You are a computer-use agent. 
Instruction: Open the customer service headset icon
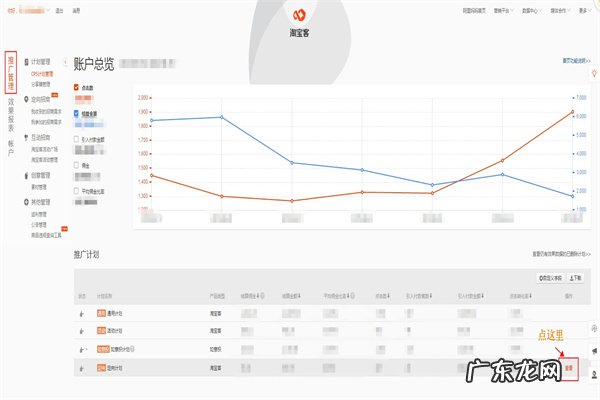click(594, 329)
